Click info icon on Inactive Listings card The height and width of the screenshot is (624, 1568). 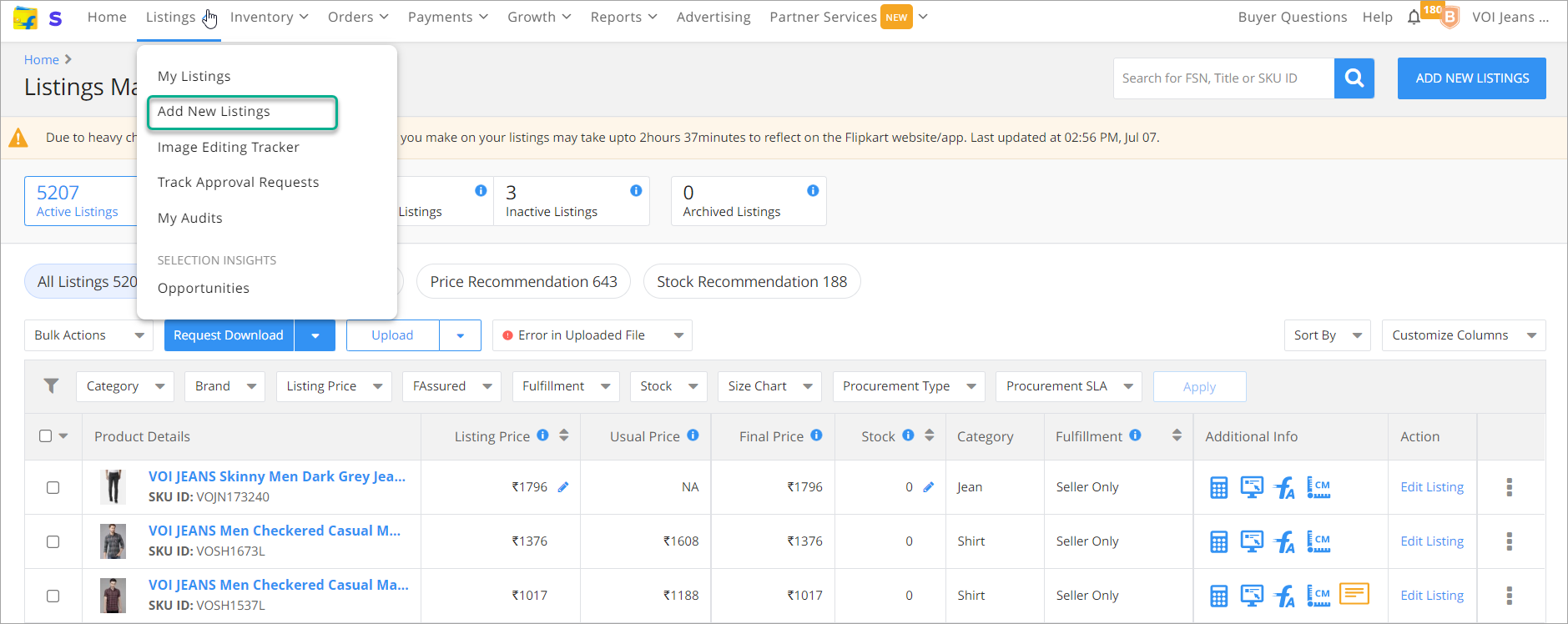[636, 190]
